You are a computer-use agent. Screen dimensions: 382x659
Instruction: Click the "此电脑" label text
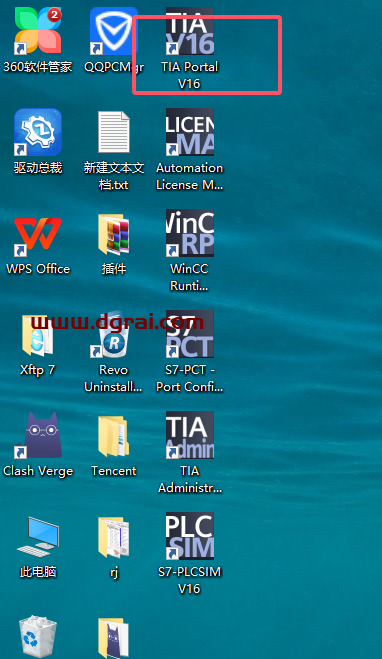[38, 572]
